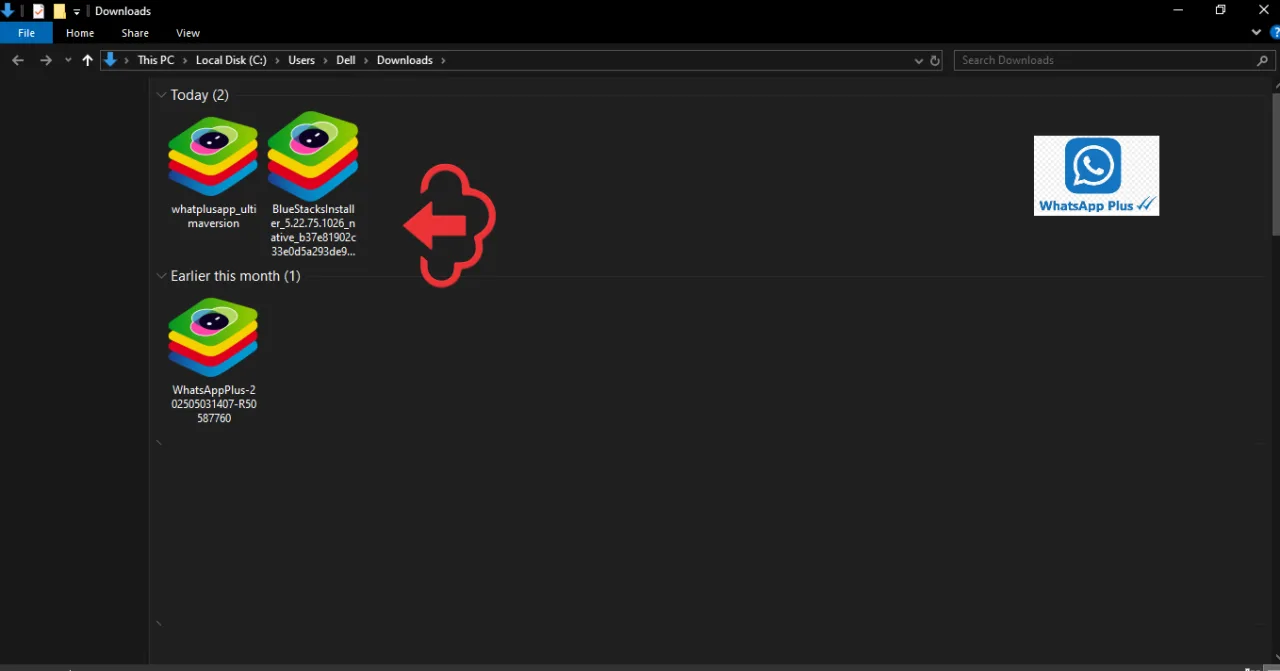Open the address bar history dropdown
This screenshot has width=1280, height=671.
(x=919, y=60)
